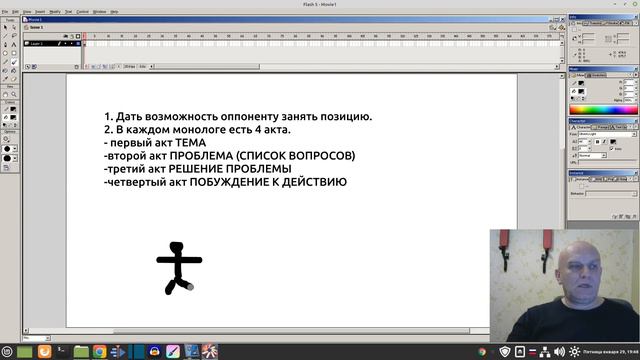This screenshot has width=640, height=360.
Task: Select the Text tool
Action: (x=14, y=44)
